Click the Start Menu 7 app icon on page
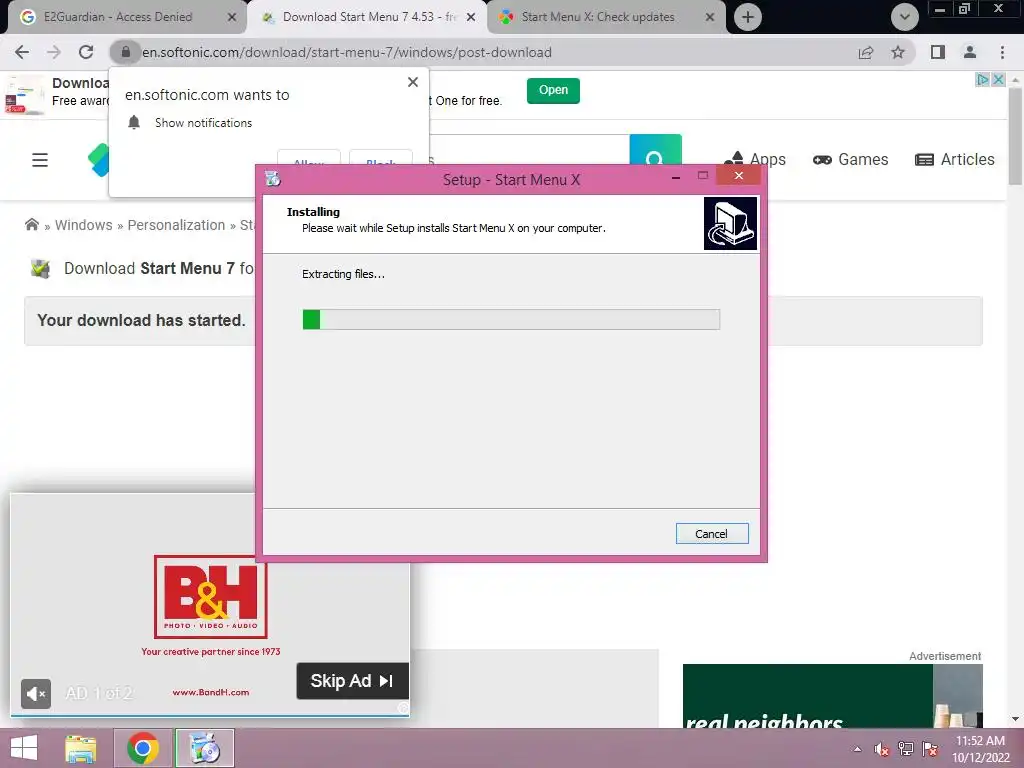 (x=41, y=268)
